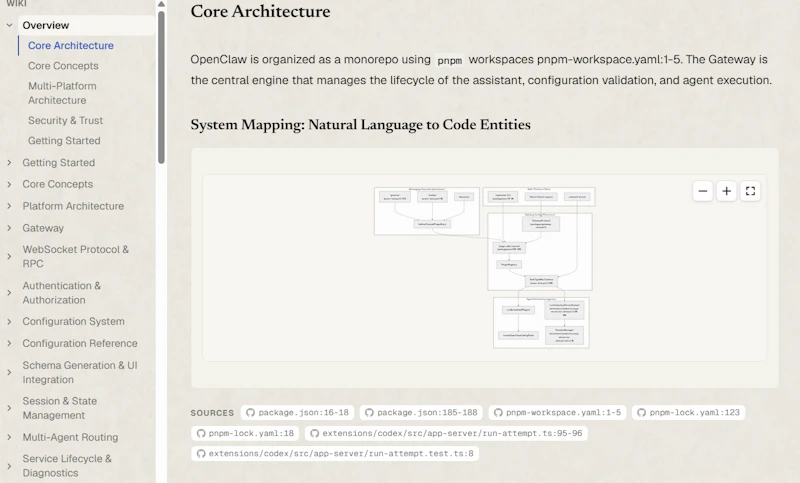Screen dimensions: 800x483
Task: Zoom out the diagram with minus button
Action: pyautogui.click(x=703, y=191)
